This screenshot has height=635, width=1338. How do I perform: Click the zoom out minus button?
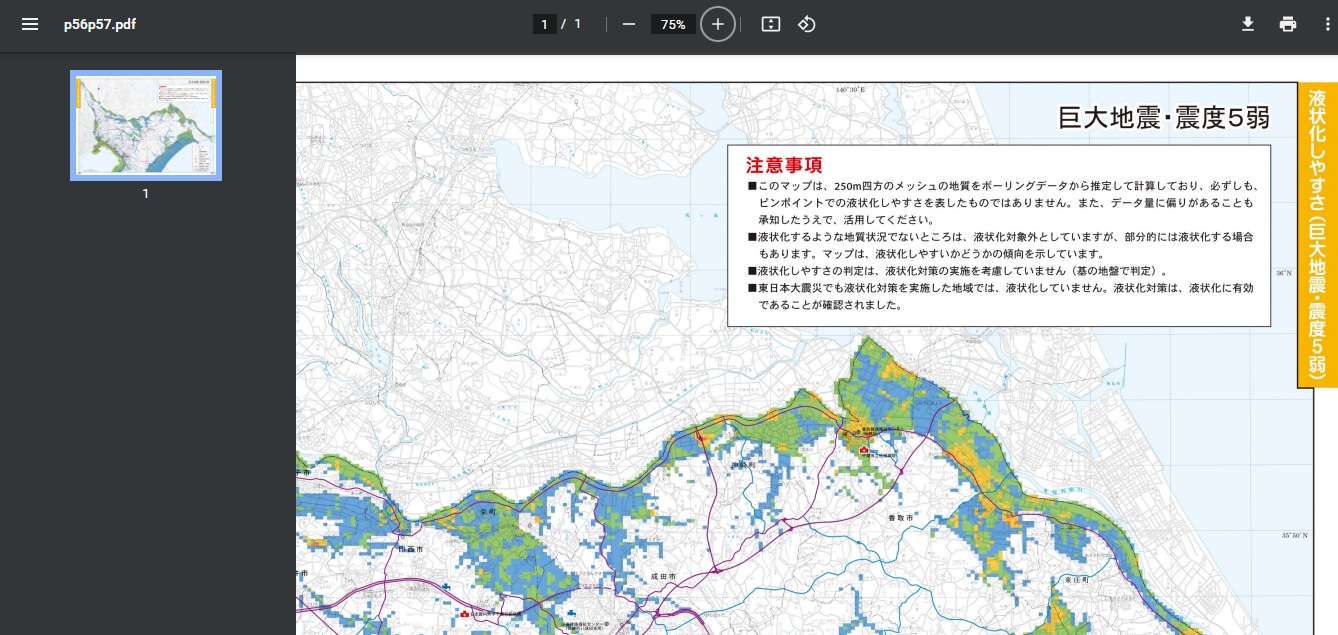pyautogui.click(x=628, y=24)
